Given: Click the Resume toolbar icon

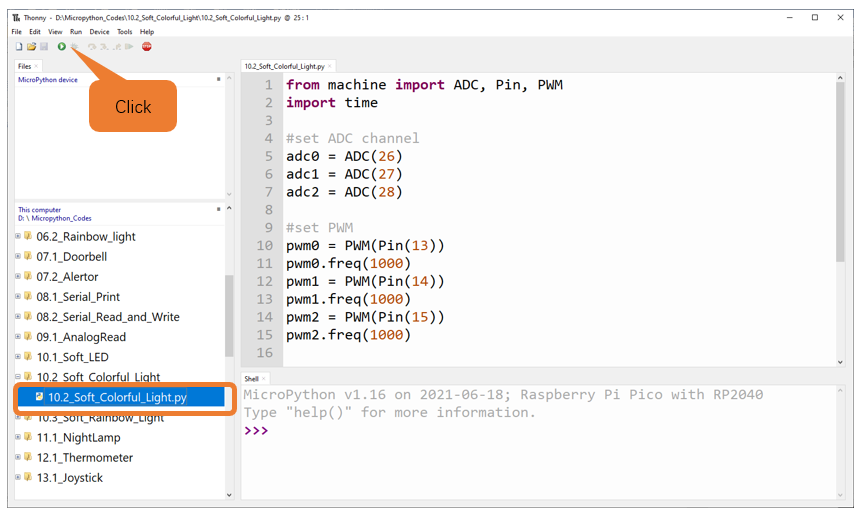Looking at the screenshot, I should 129,47.
